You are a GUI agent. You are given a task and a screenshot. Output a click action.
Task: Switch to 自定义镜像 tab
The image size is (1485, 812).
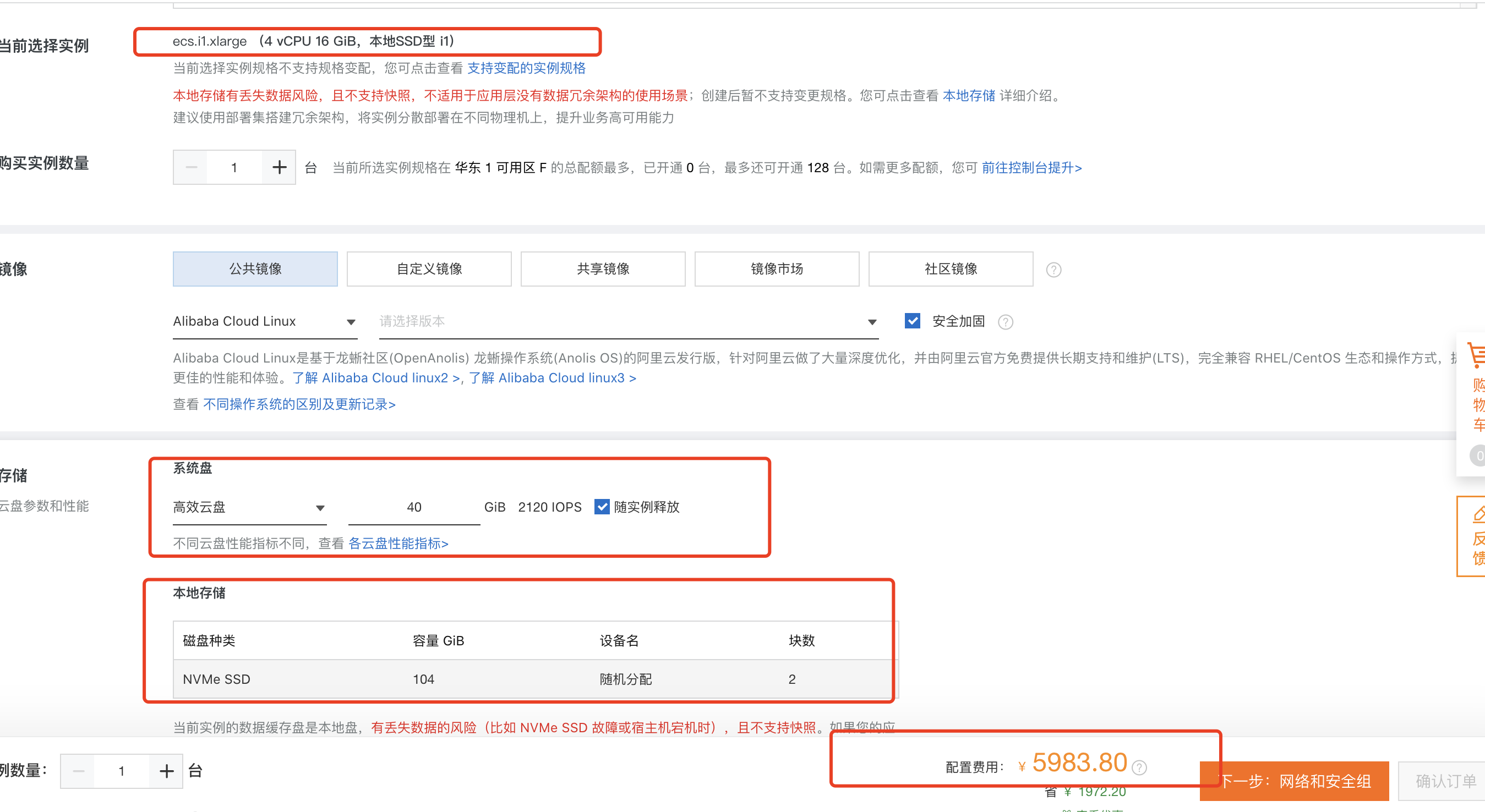pos(429,269)
